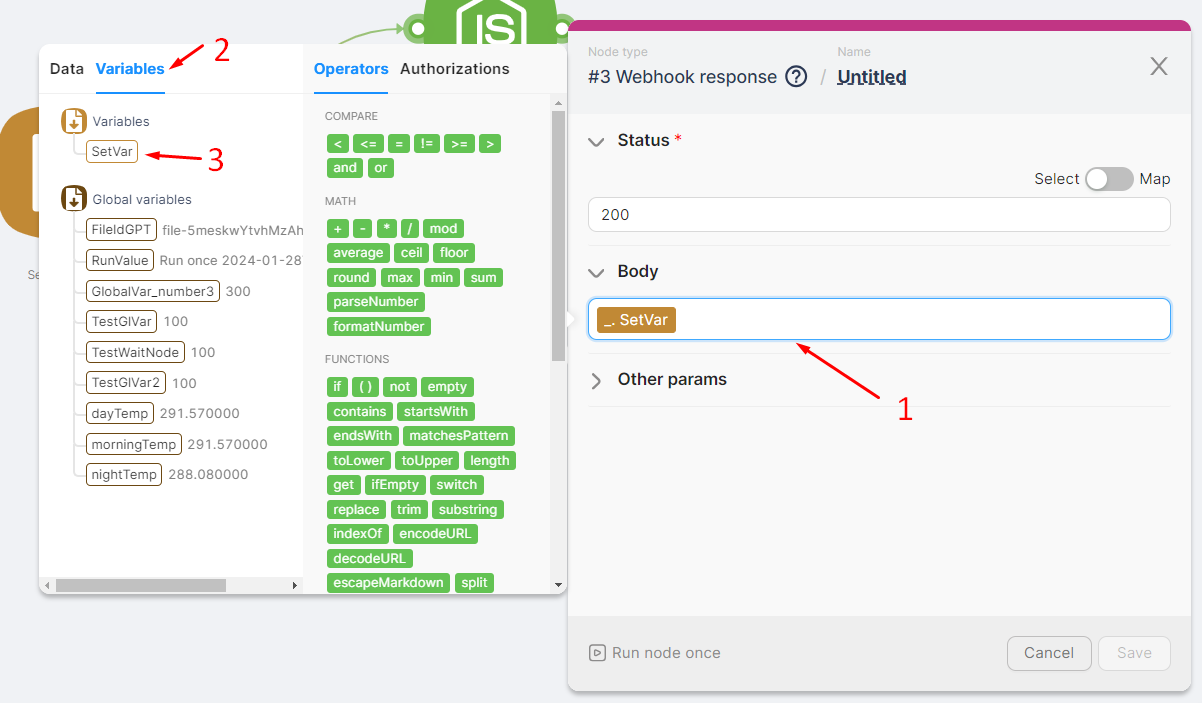Insert the not-equal operator
1202x703 pixels.
click(427, 144)
